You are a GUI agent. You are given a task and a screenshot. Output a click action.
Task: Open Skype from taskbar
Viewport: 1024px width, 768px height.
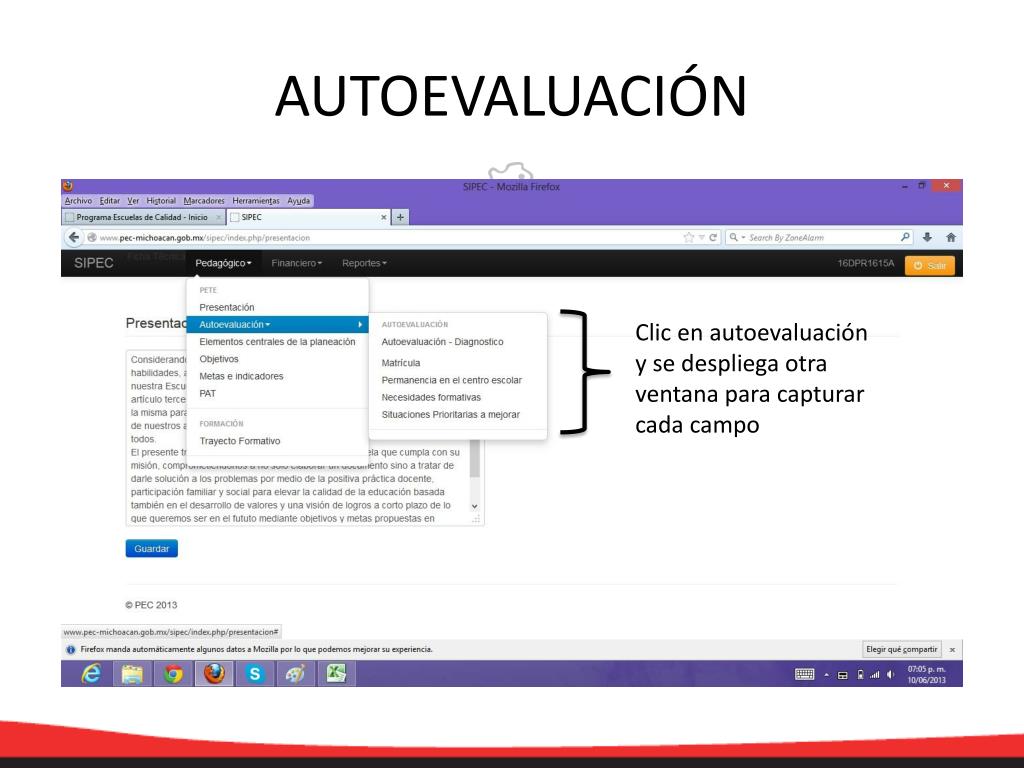(x=255, y=673)
